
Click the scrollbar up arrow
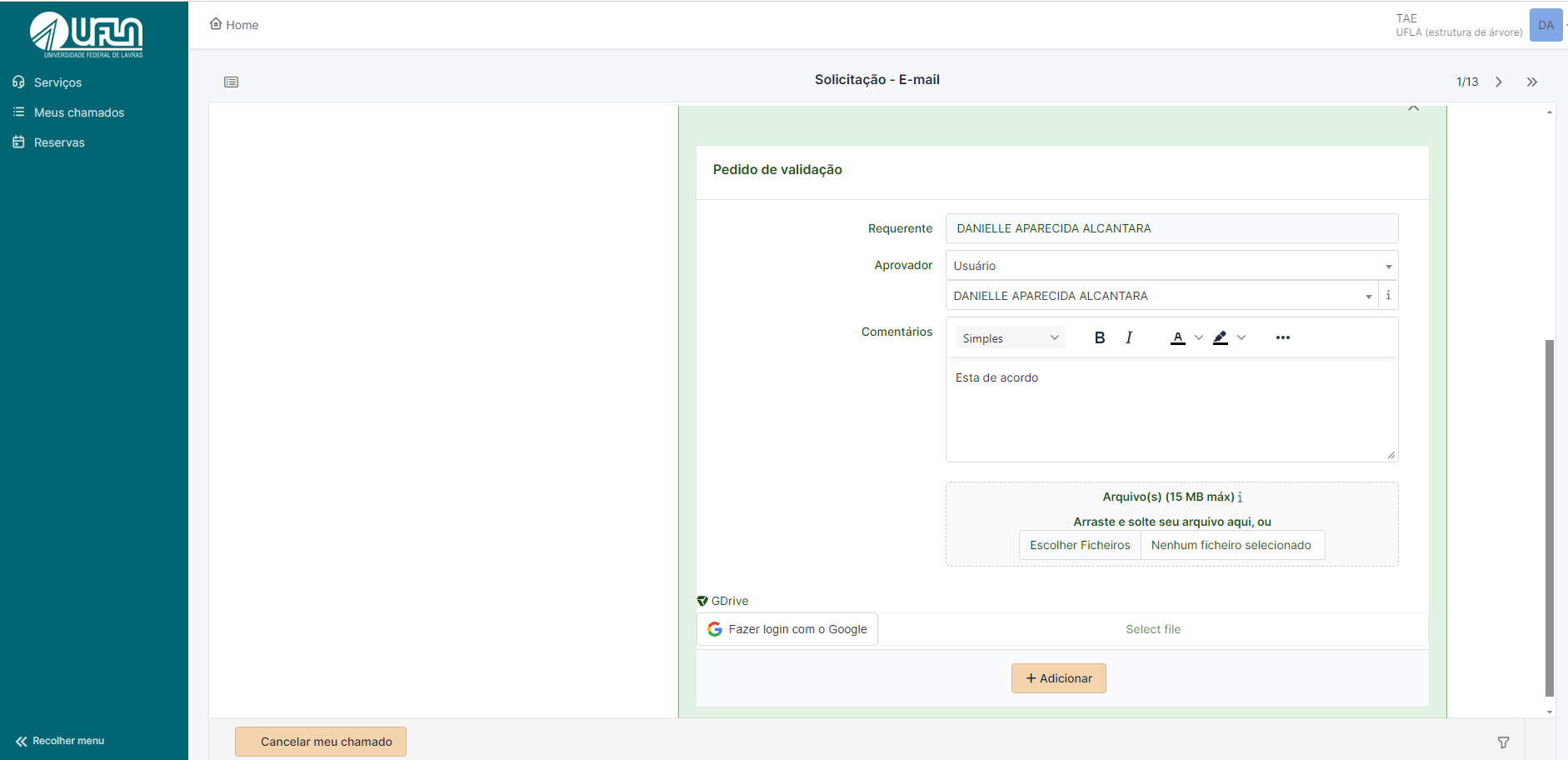point(1550,112)
